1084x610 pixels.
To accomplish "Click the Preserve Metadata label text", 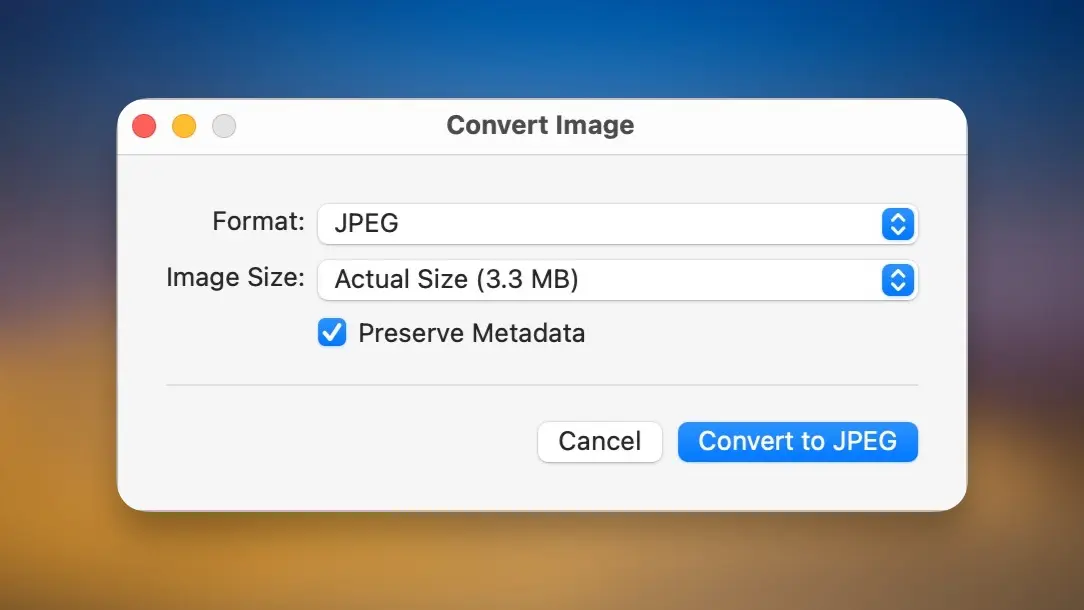I will 471,333.
